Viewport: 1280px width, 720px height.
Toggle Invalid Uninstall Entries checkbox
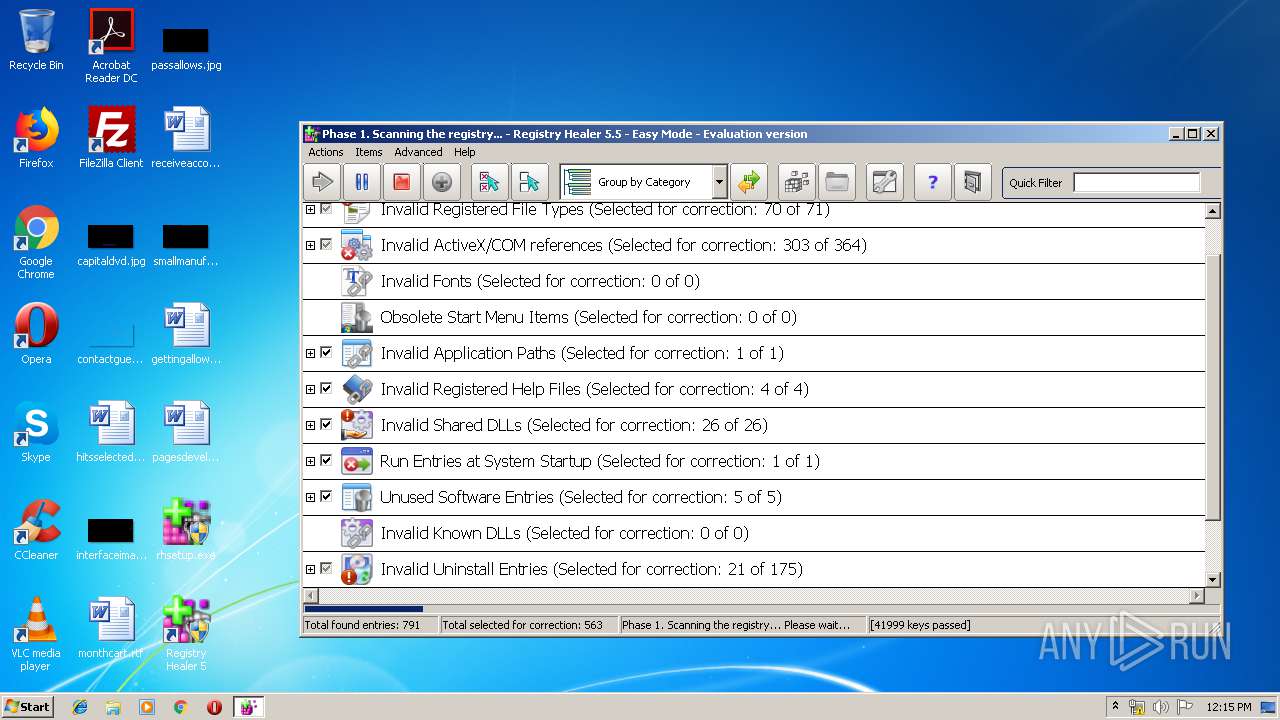pyautogui.click(x=326, y=569)
